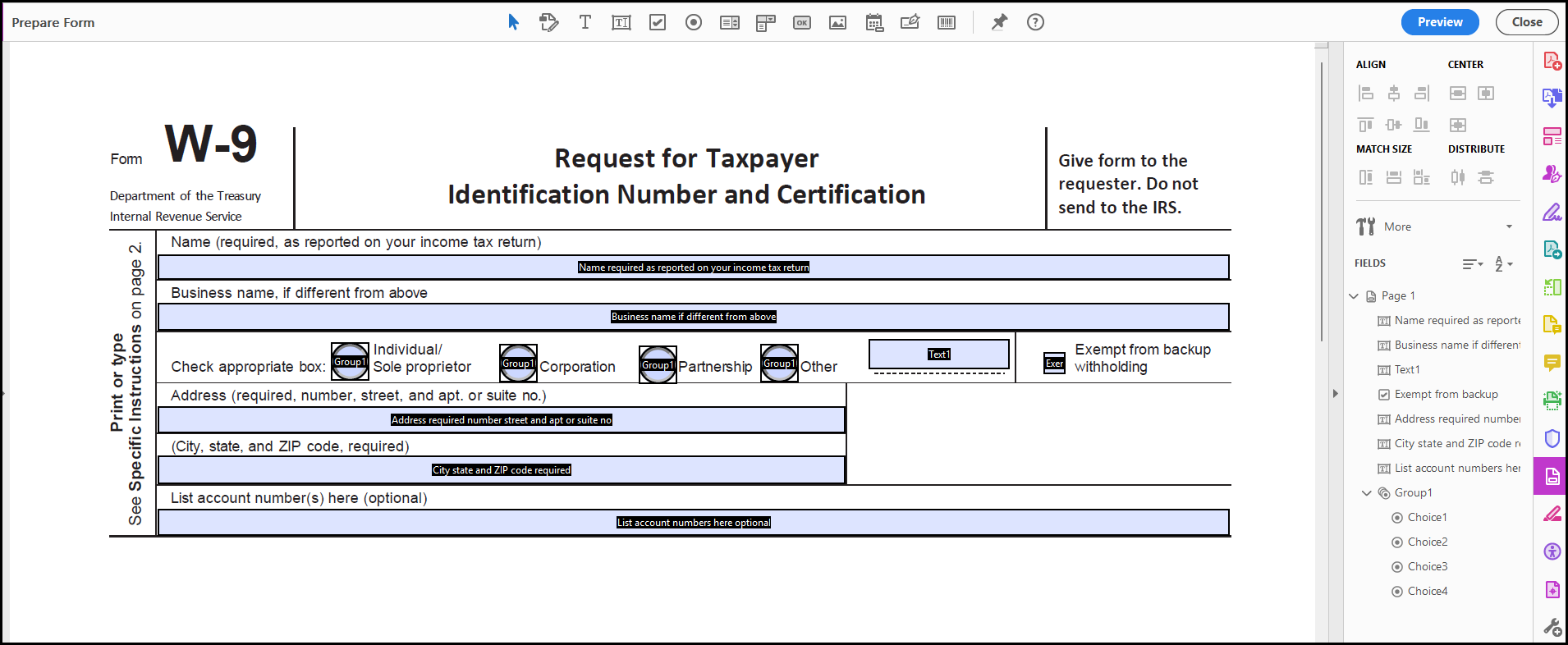Collapse the right pane with the arrow
This screenshot has width=1568, height=645.
click(x=1336, y=394)
